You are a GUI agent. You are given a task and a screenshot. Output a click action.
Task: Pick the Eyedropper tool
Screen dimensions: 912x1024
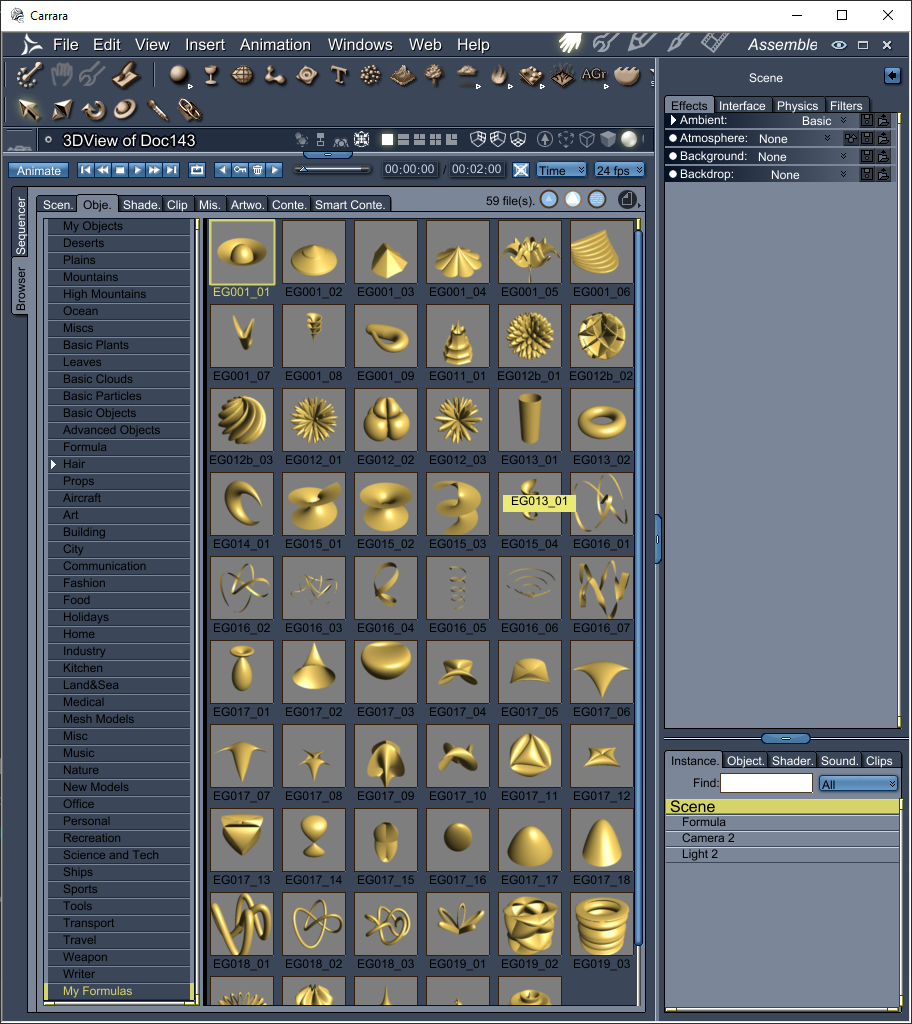157,110
